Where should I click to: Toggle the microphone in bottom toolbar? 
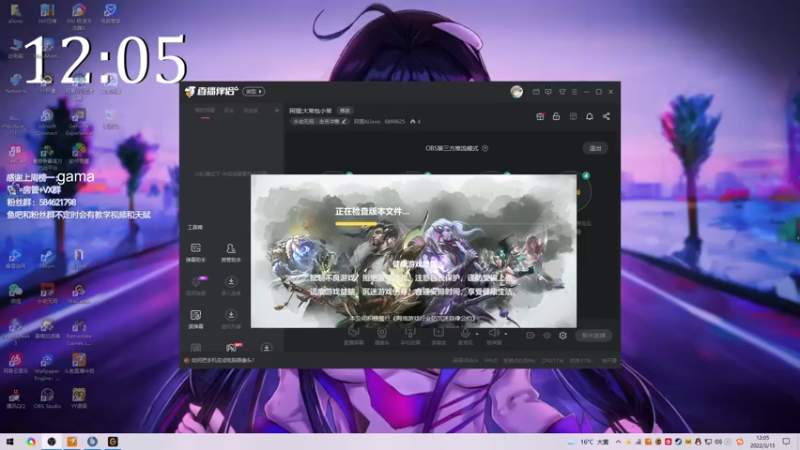coord(465,335)
